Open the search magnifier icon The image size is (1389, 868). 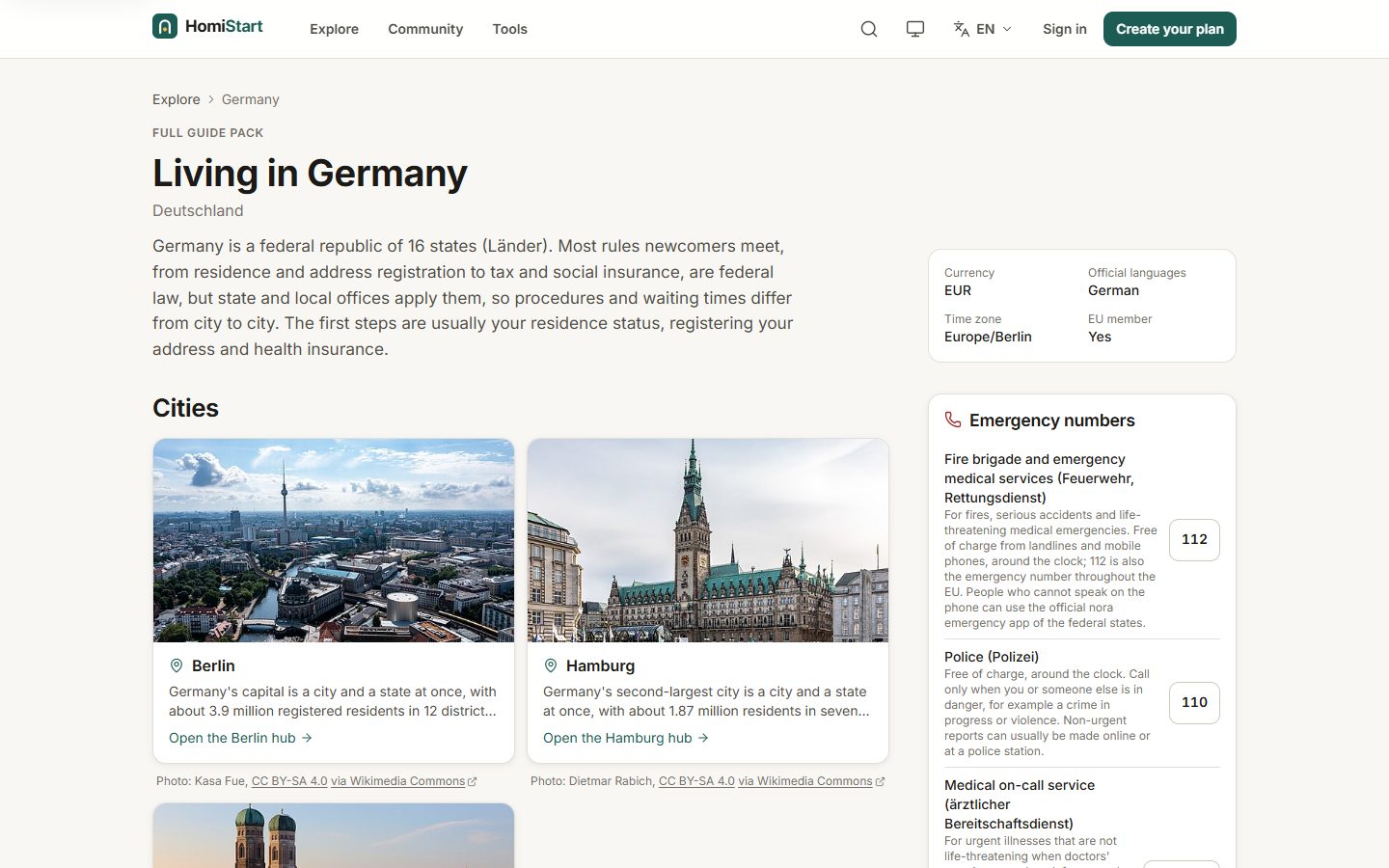pos(869,29)
